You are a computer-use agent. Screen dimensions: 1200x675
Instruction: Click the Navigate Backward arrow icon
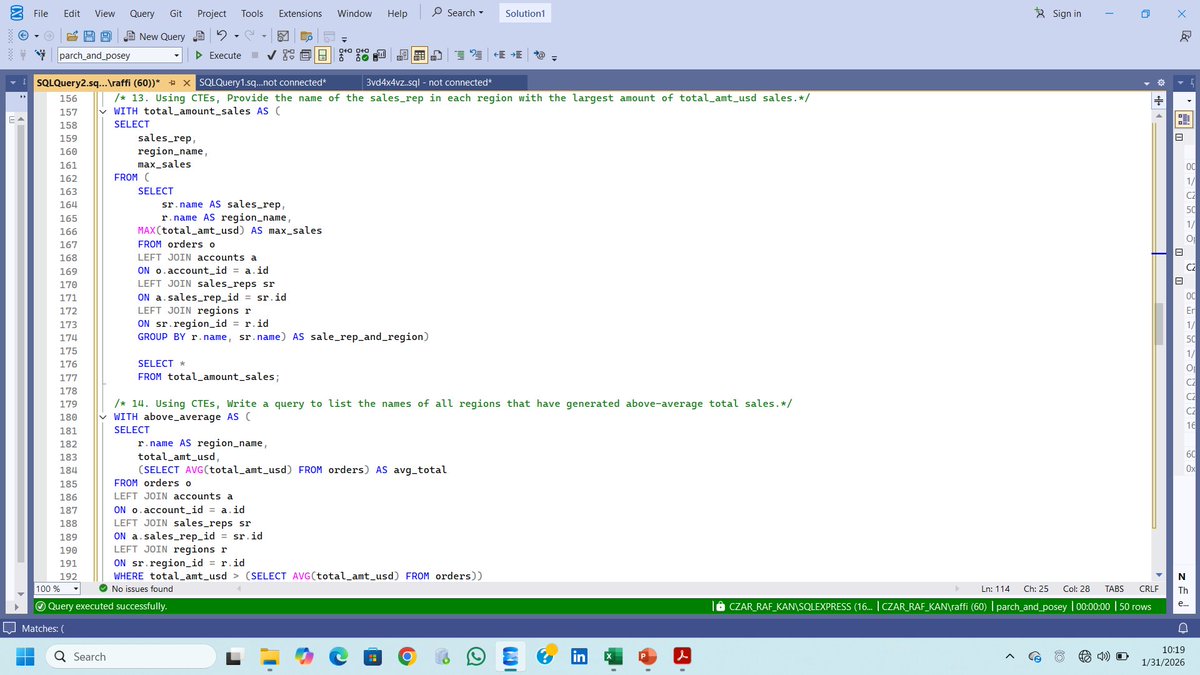[x=23, y=36]
